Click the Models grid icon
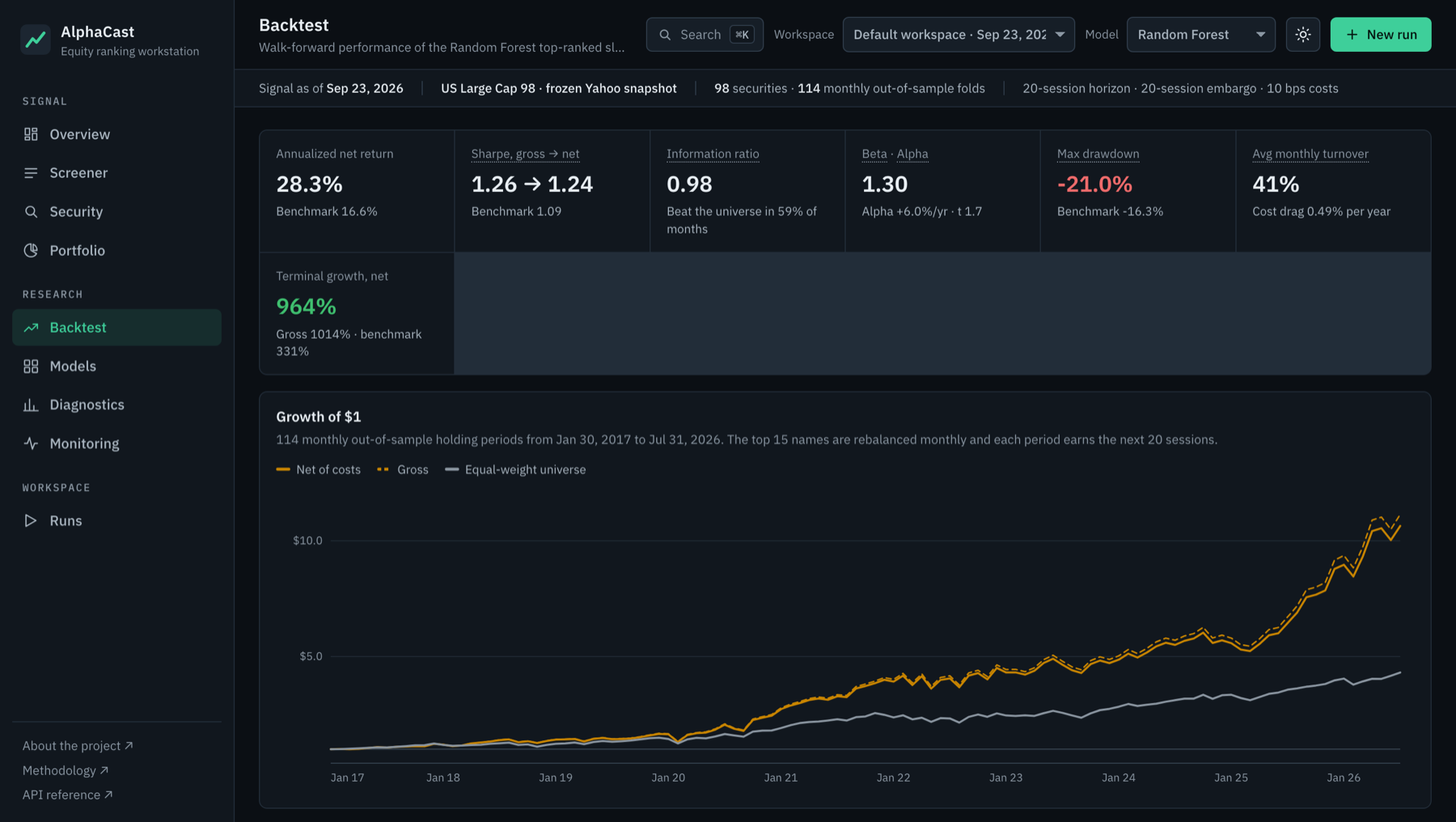This screenshot has height=822, width=1456. 31,367
